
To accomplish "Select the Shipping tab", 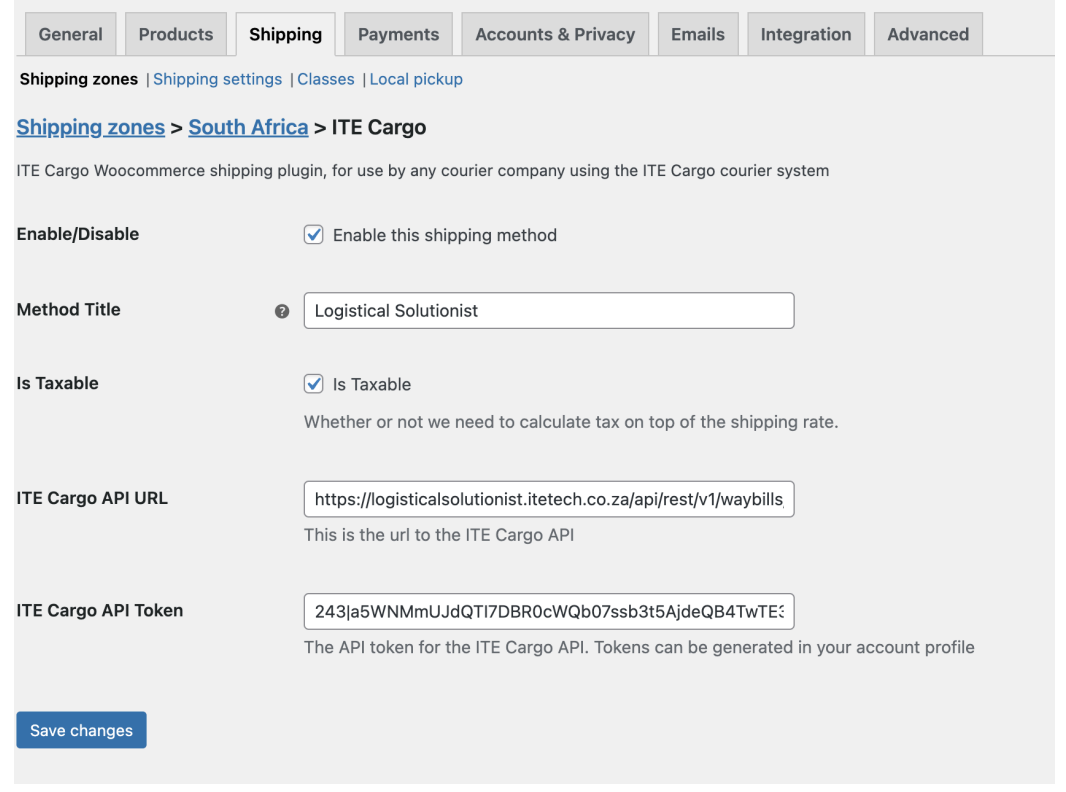I will point(285,34).
